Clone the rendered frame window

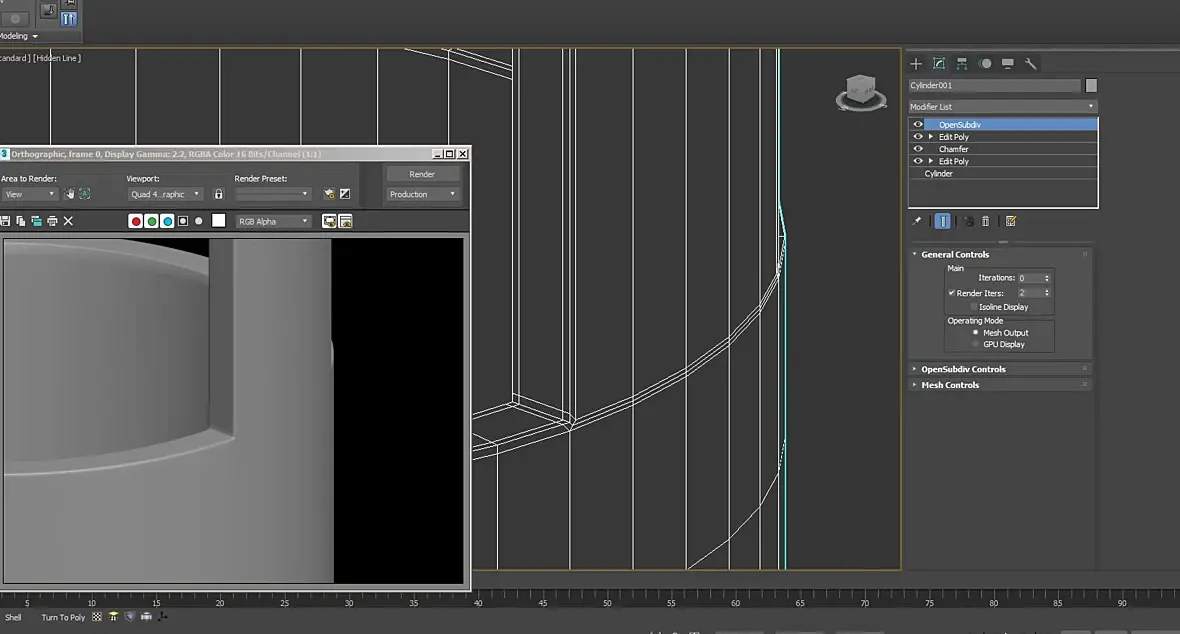tap(36, 221)
